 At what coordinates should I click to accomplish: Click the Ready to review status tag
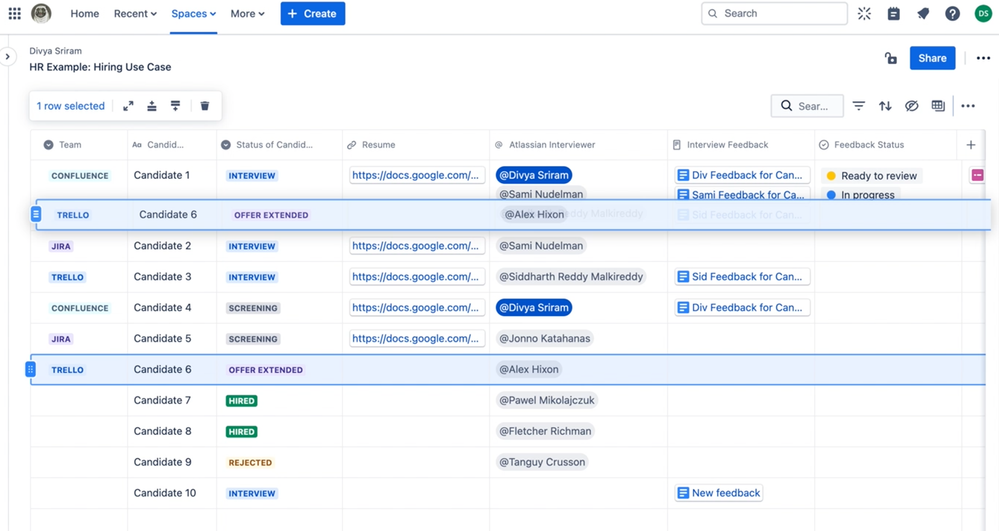tap(871, 175)
